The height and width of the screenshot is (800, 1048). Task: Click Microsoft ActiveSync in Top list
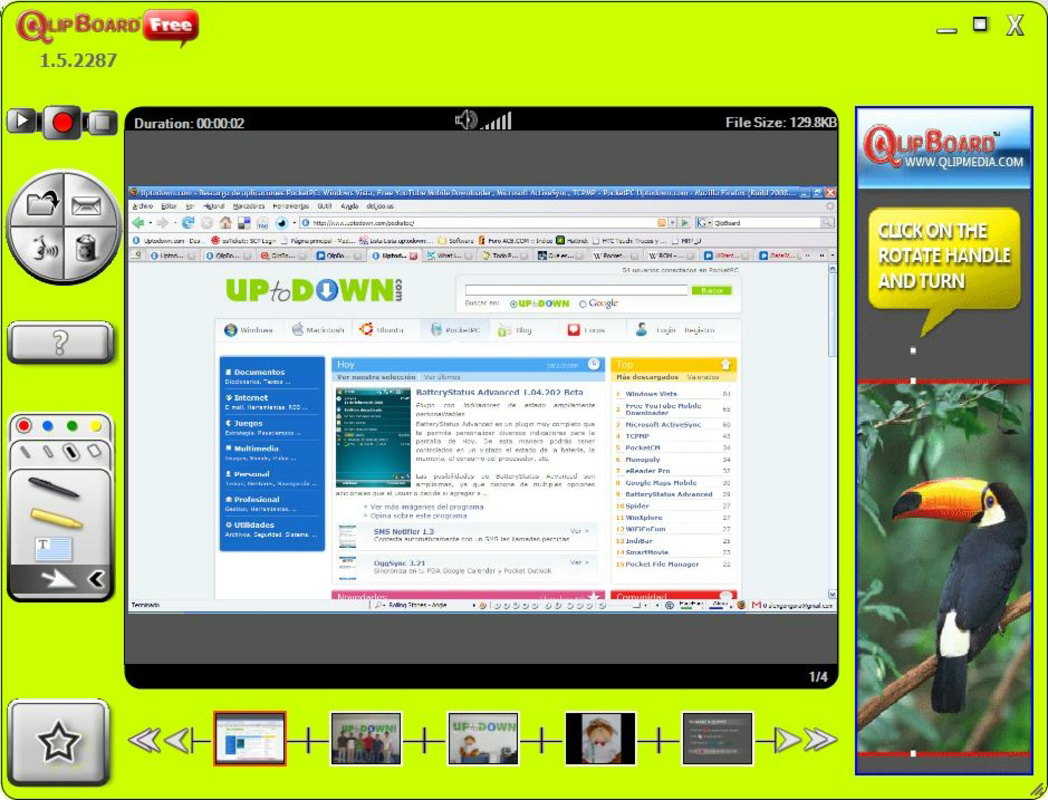(x=663, y=424)
